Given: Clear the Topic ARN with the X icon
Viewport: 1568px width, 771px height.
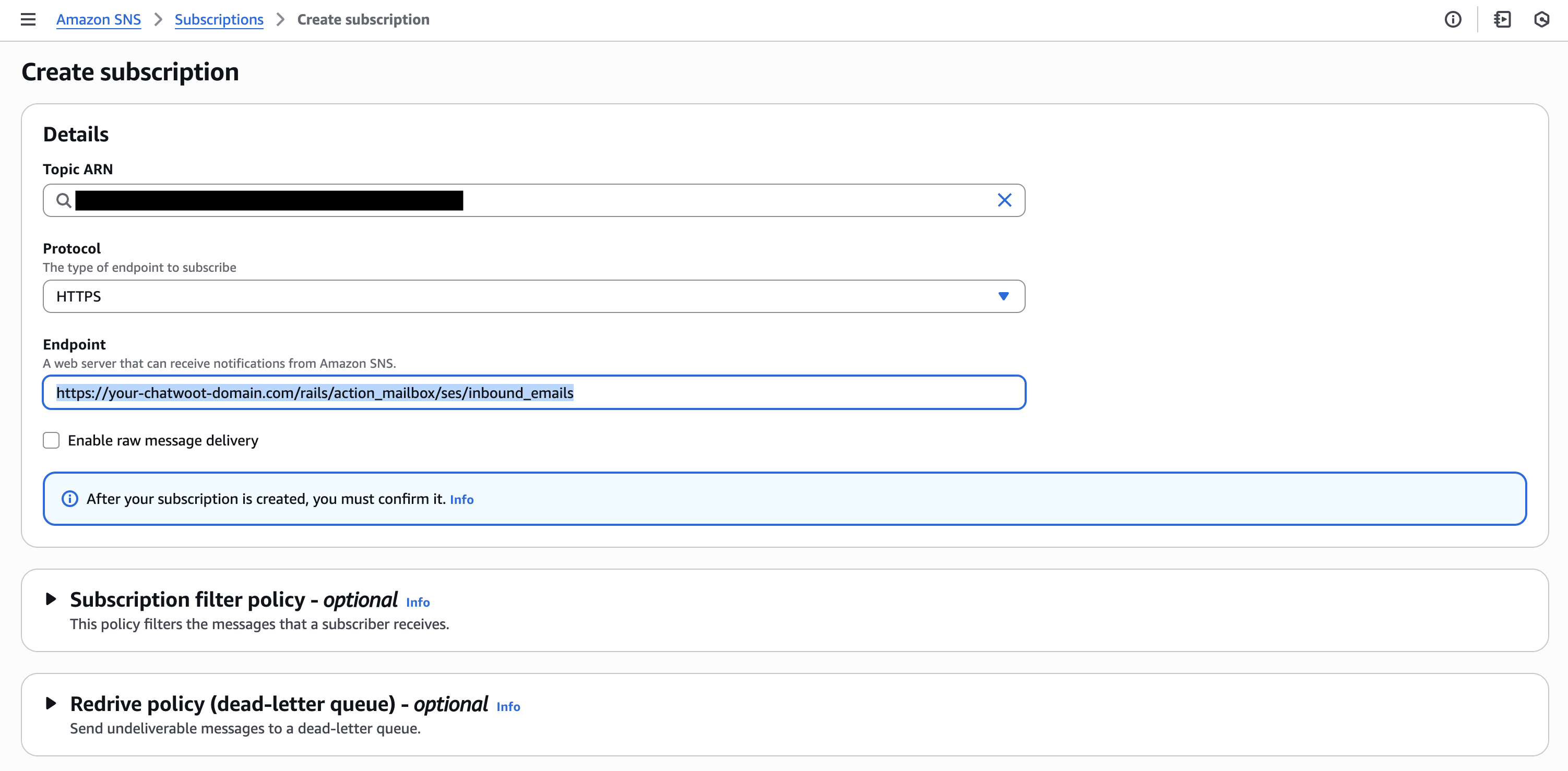Looking at the screenshot, I should pos(1004,200).
